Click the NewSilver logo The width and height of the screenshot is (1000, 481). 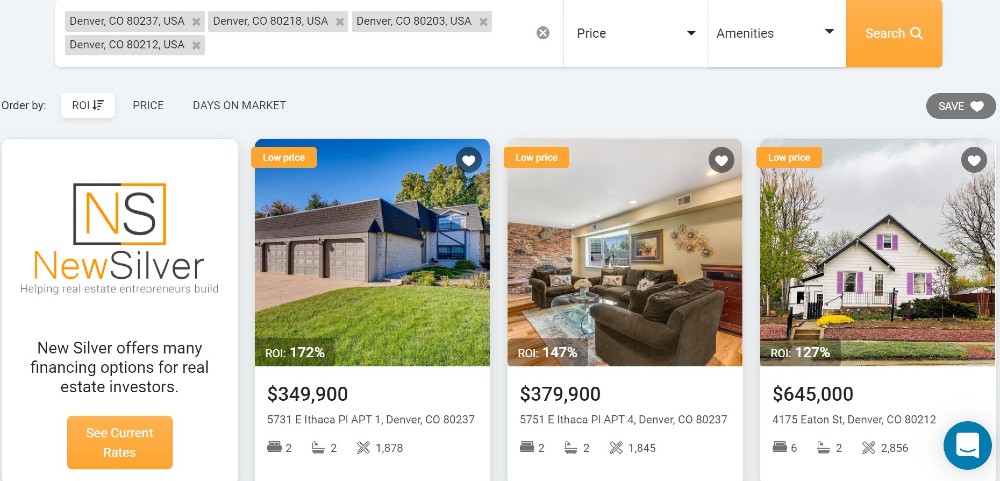pos(120,238)
